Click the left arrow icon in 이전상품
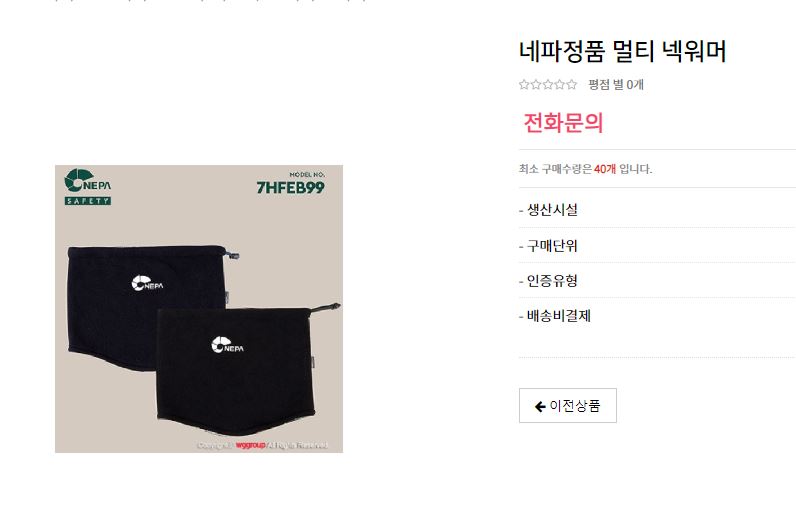This screenshot has width=796, height=508. click(x=540, y=407)
